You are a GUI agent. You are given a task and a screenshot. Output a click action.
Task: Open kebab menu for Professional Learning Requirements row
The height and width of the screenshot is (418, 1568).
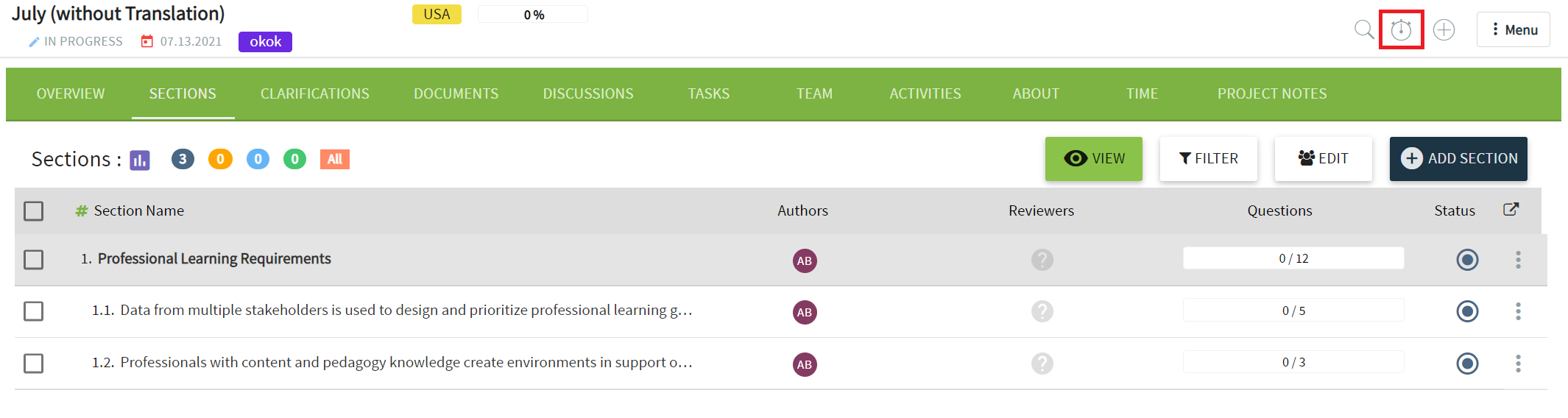tap(1518, 260)
